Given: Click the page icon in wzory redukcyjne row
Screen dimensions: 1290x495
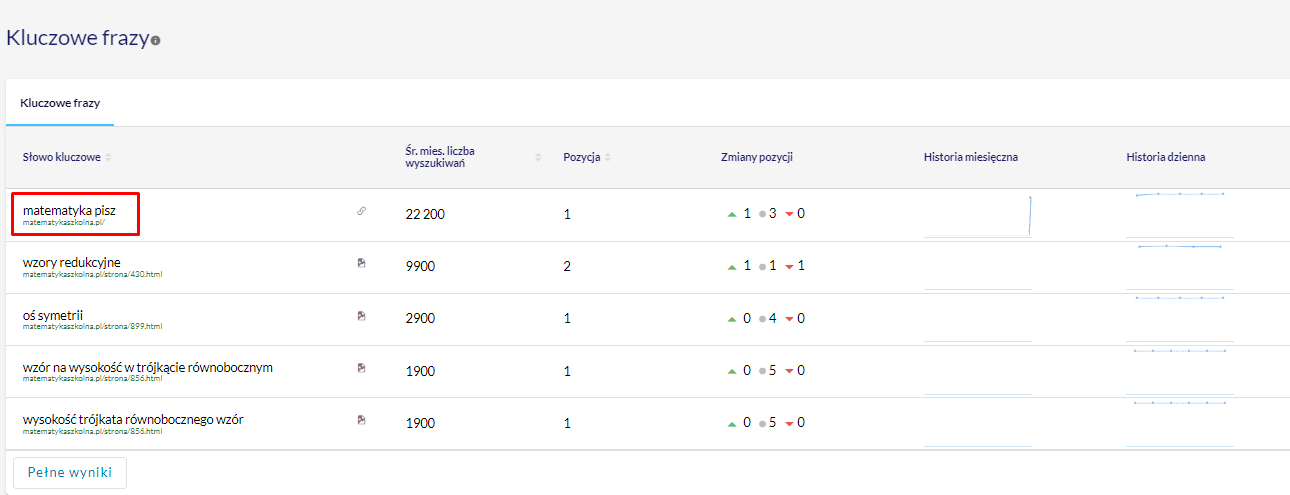Looking at the screenshot, I should click(362, 263).
